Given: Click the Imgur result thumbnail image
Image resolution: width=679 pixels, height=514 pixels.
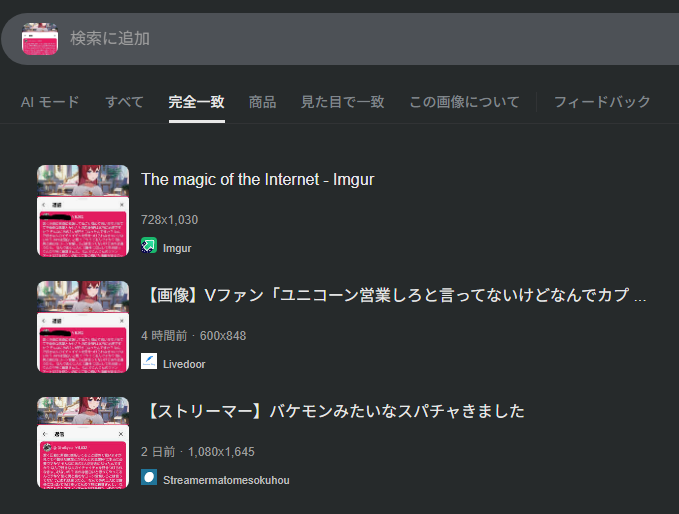Looking at the screenshot, I should tap(83, 211).
